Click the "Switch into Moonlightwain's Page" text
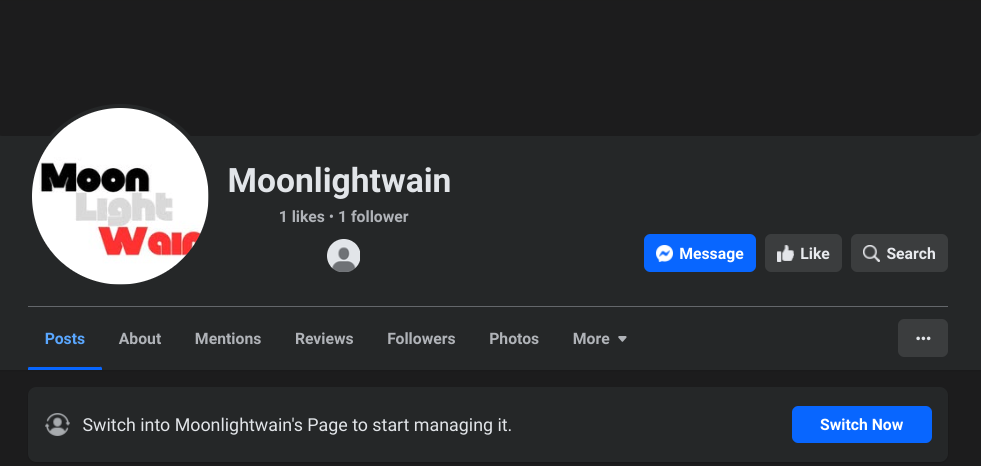 (x=297, y=425)
